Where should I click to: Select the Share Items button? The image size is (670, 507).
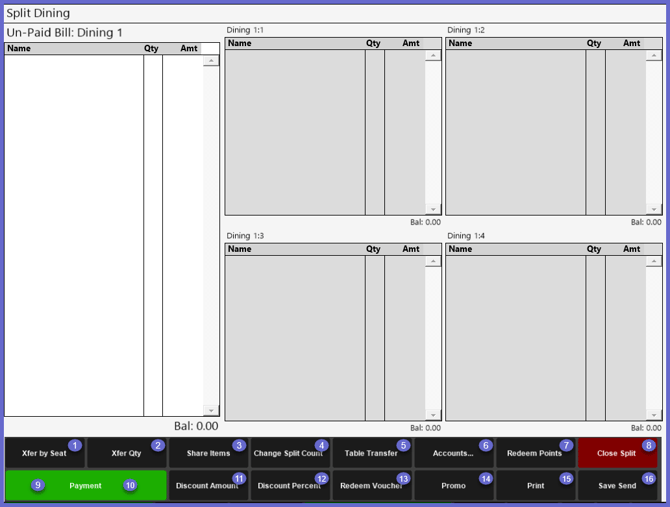click(x=208, y=453)
